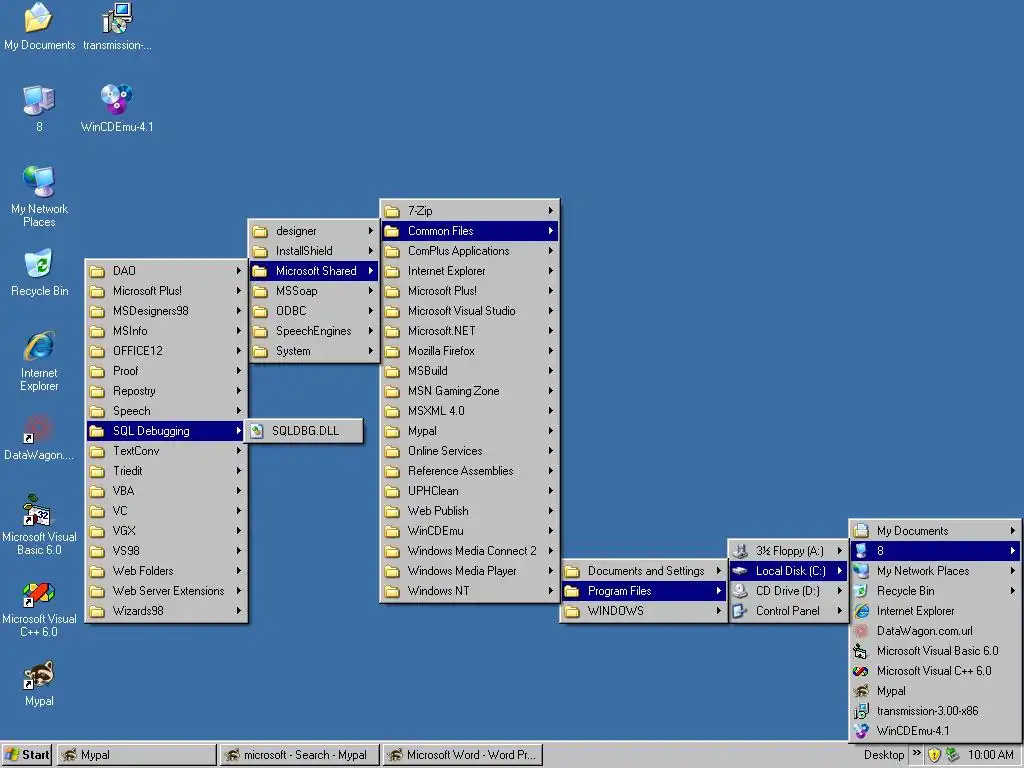Open Recycle Bin on desktop

click(x=39, y=273)
